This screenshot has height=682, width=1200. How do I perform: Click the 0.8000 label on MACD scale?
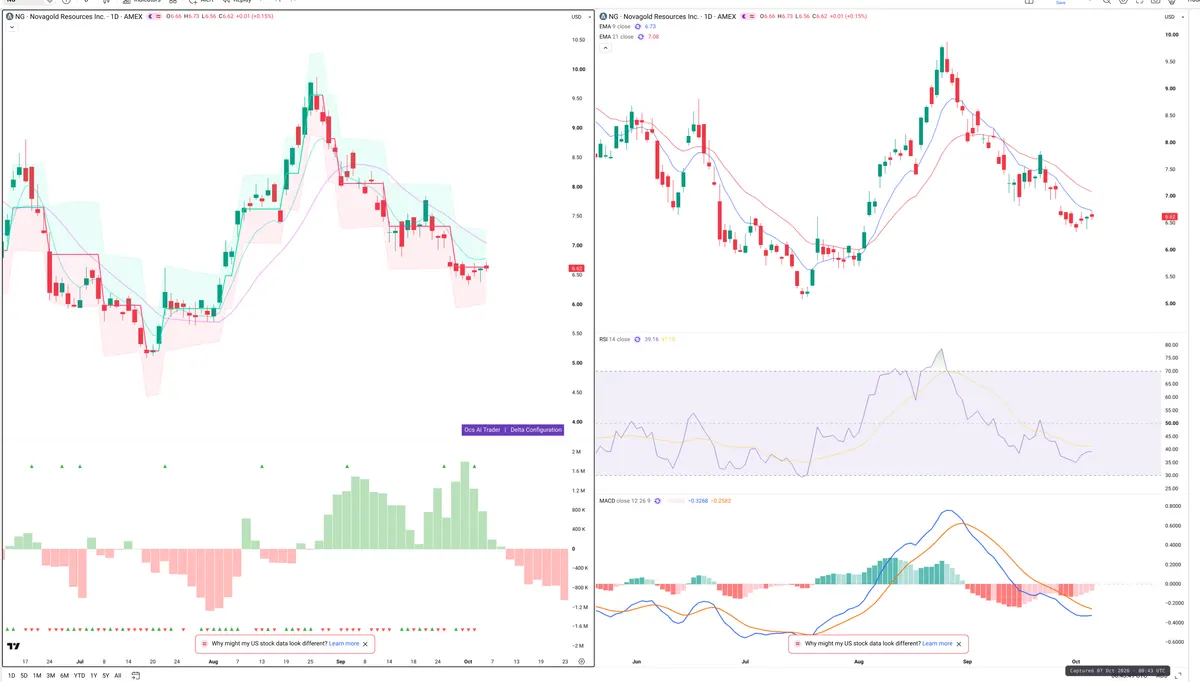coord(1173,506)
